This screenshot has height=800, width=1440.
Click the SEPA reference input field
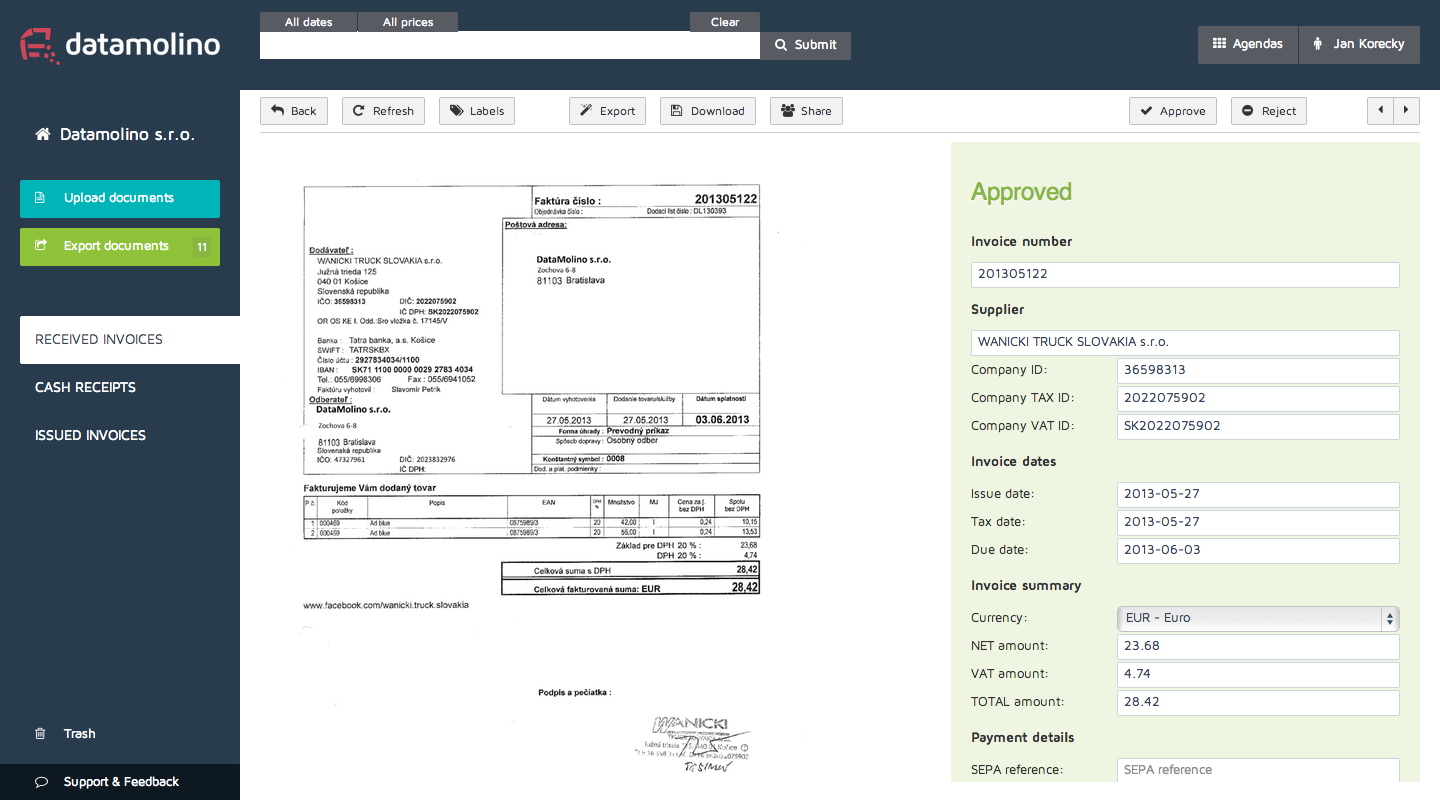coord(1257,770)
